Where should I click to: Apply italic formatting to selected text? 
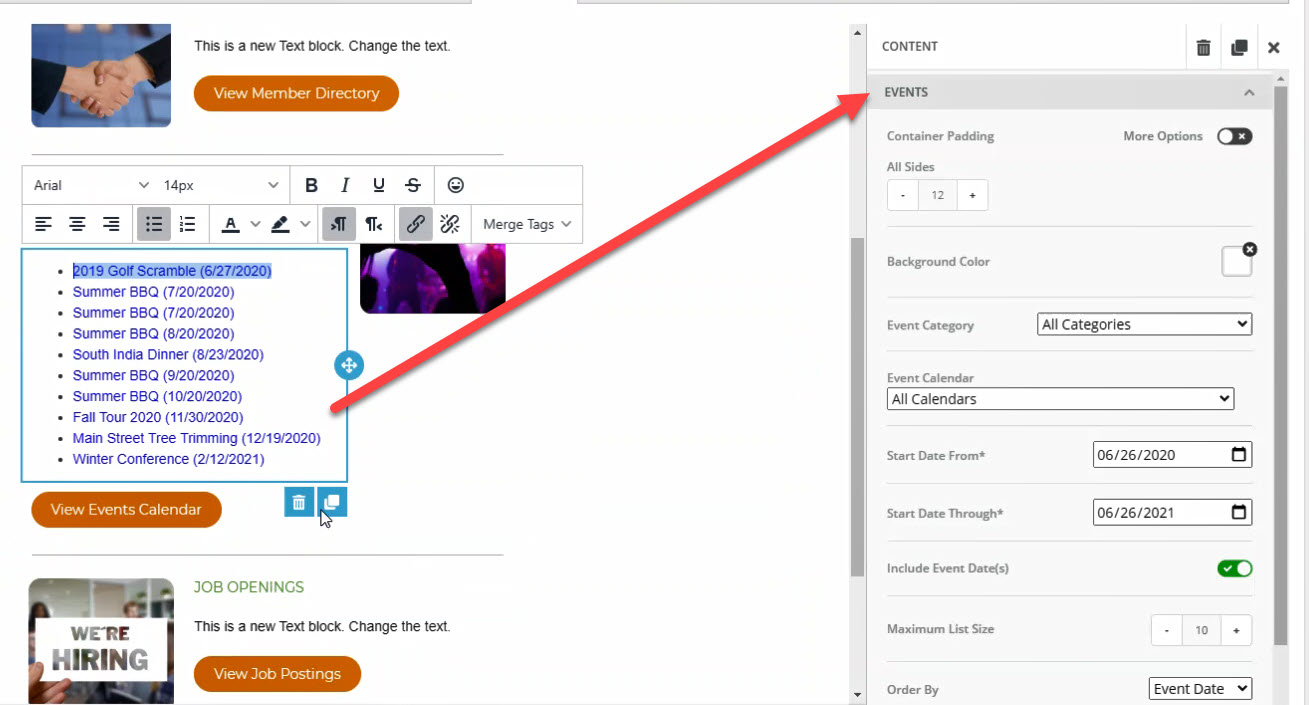345,185
